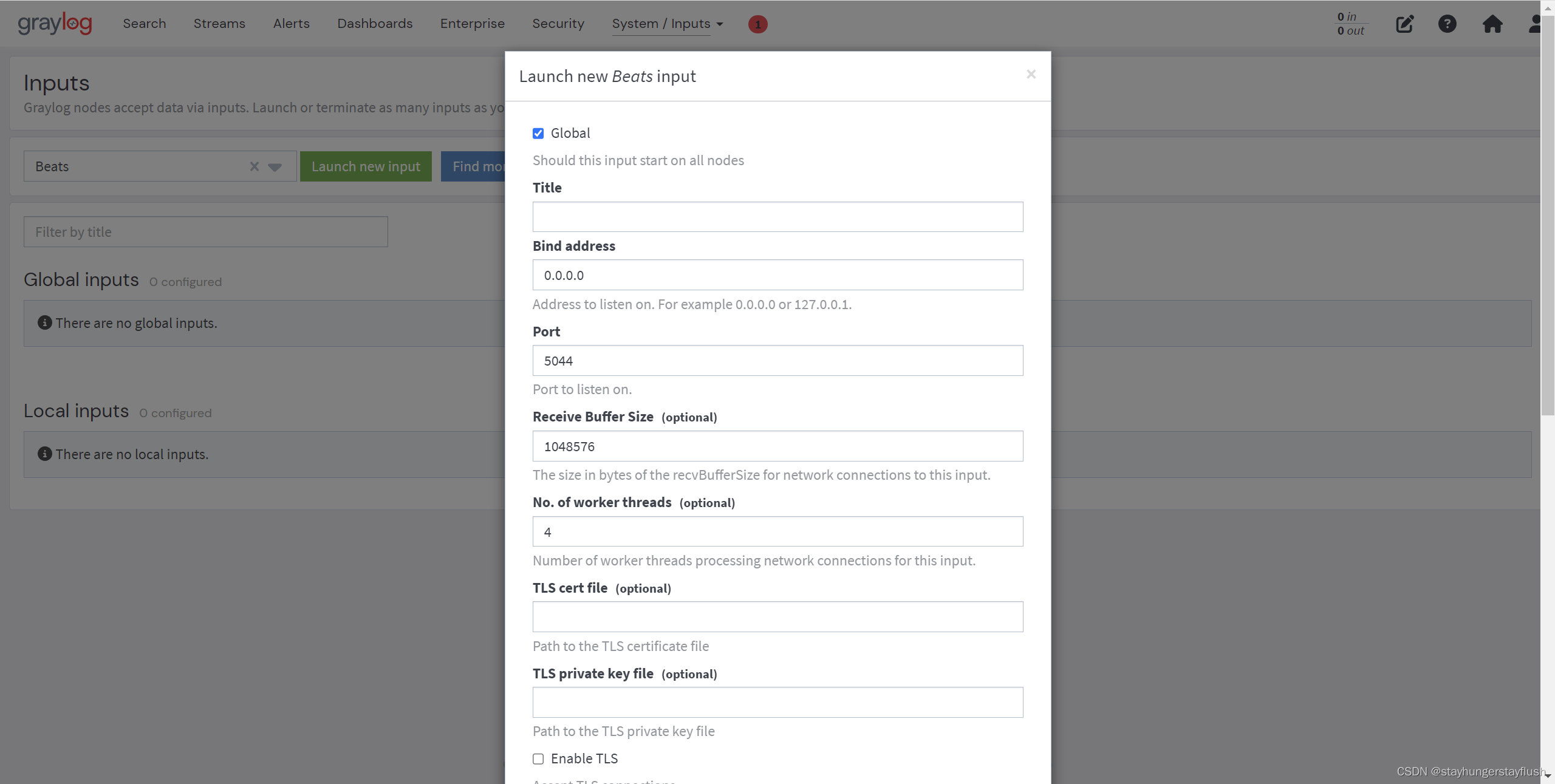1555x784 pixels.
Task: Uncheck the Global checkbox
Action: coord(538,134)
